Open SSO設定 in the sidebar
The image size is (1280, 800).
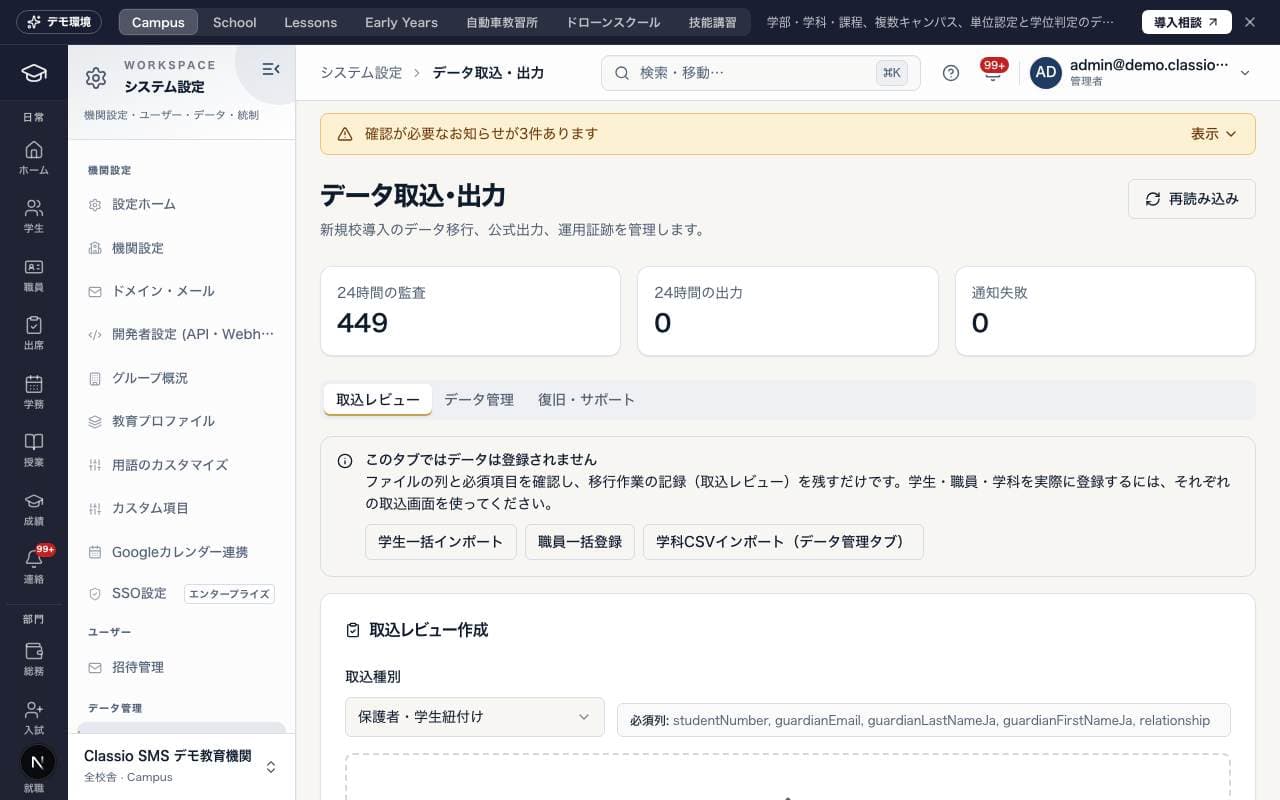181,593
